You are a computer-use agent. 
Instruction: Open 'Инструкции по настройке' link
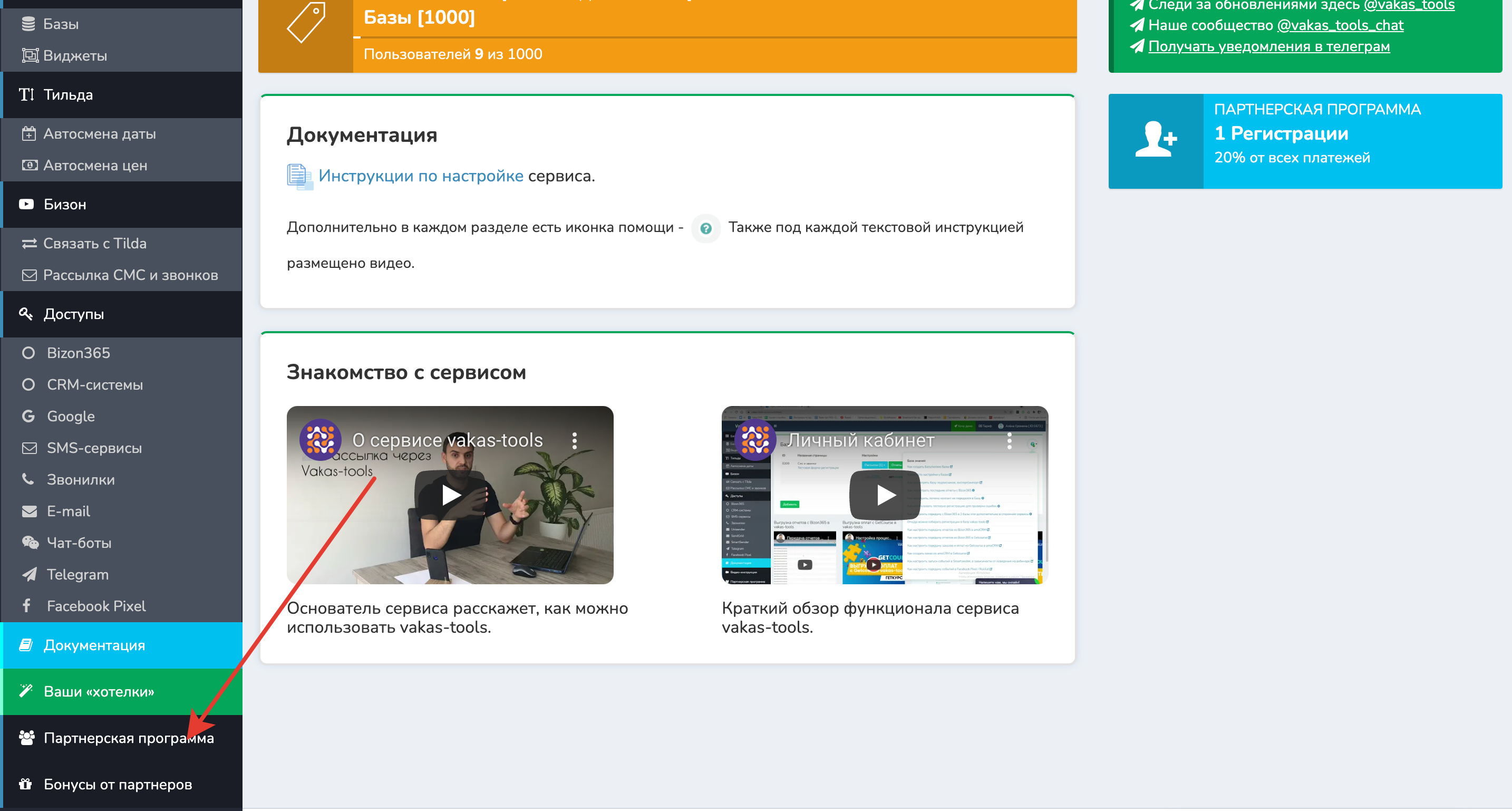420,176
